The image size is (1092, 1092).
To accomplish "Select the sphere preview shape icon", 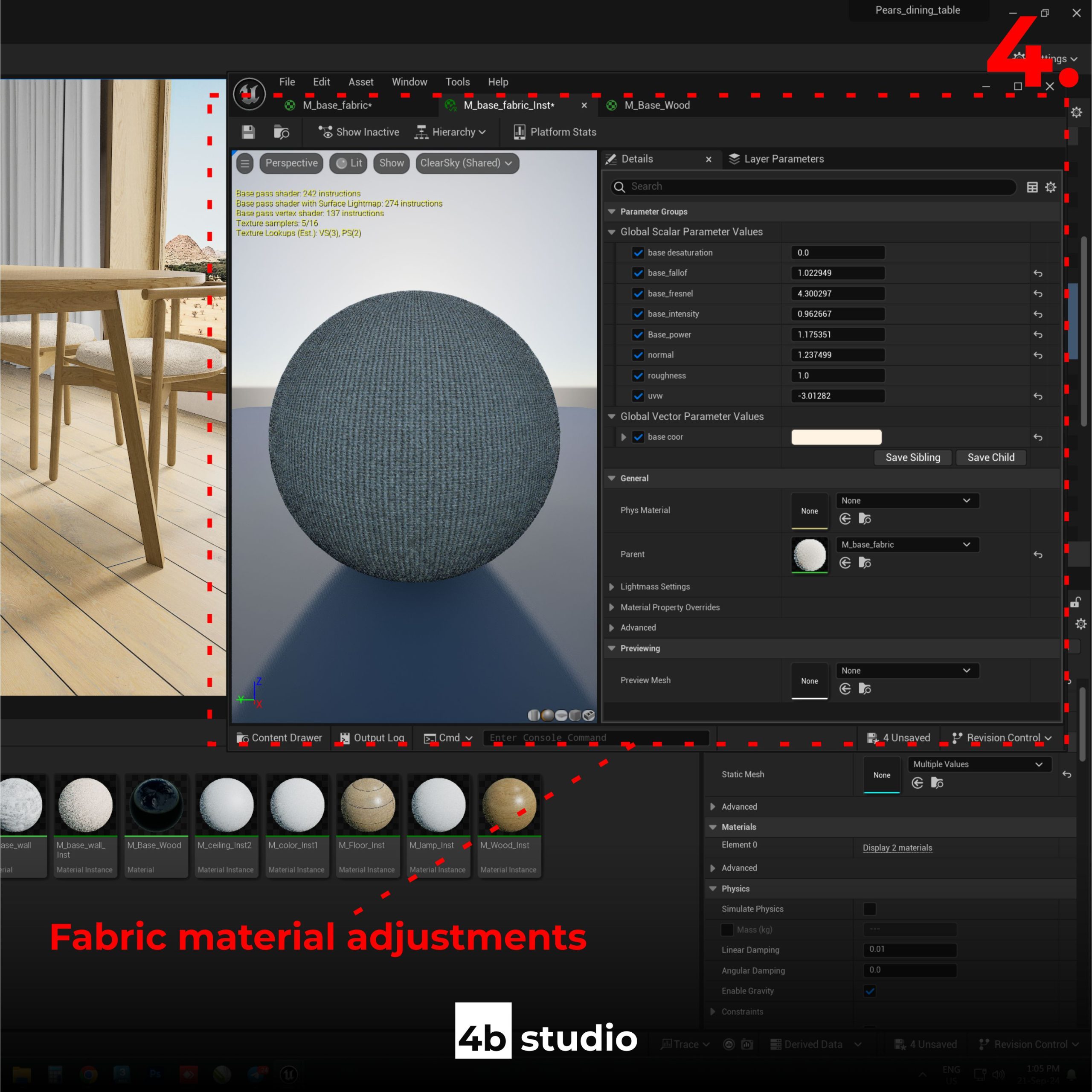I will click(x=548, y=716).
